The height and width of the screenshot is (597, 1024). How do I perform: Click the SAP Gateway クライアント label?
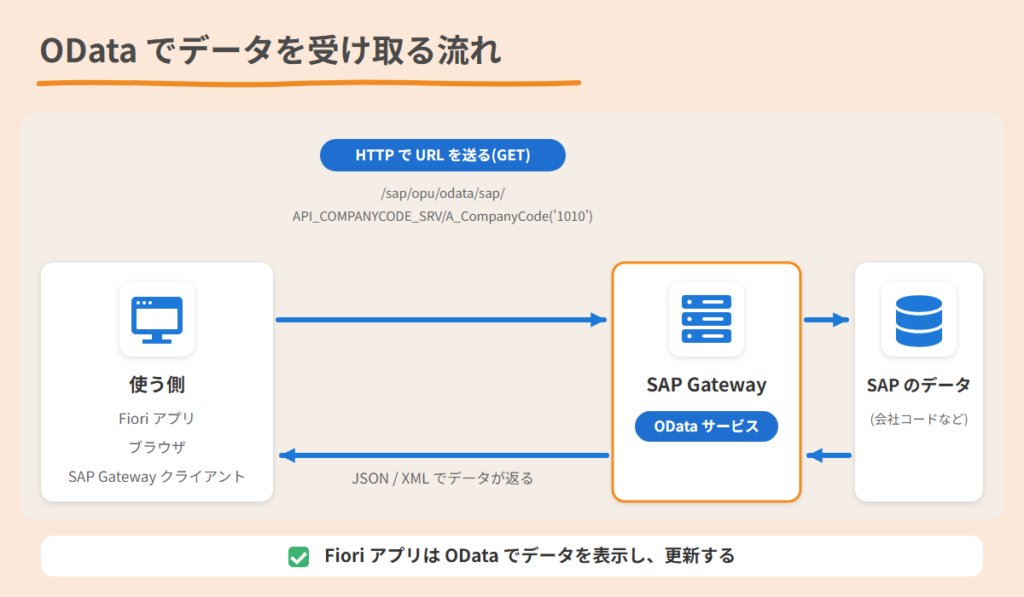tap(157, 477)
